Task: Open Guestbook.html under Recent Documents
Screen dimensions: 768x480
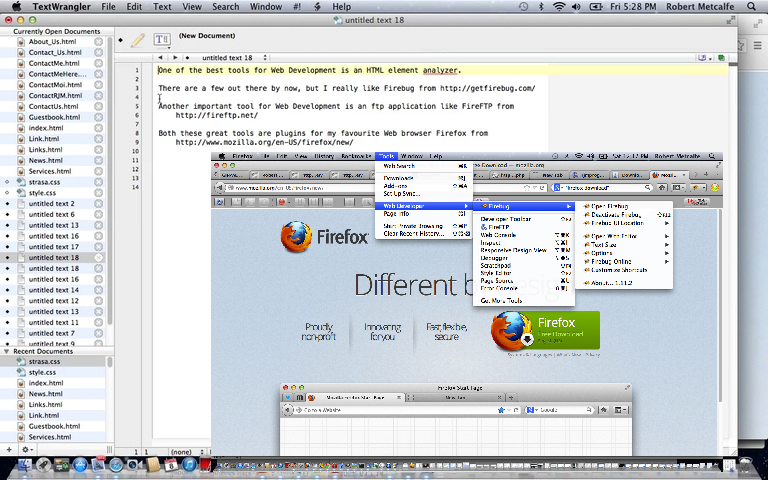Action: pyautogui.click(x=52, y=426)
